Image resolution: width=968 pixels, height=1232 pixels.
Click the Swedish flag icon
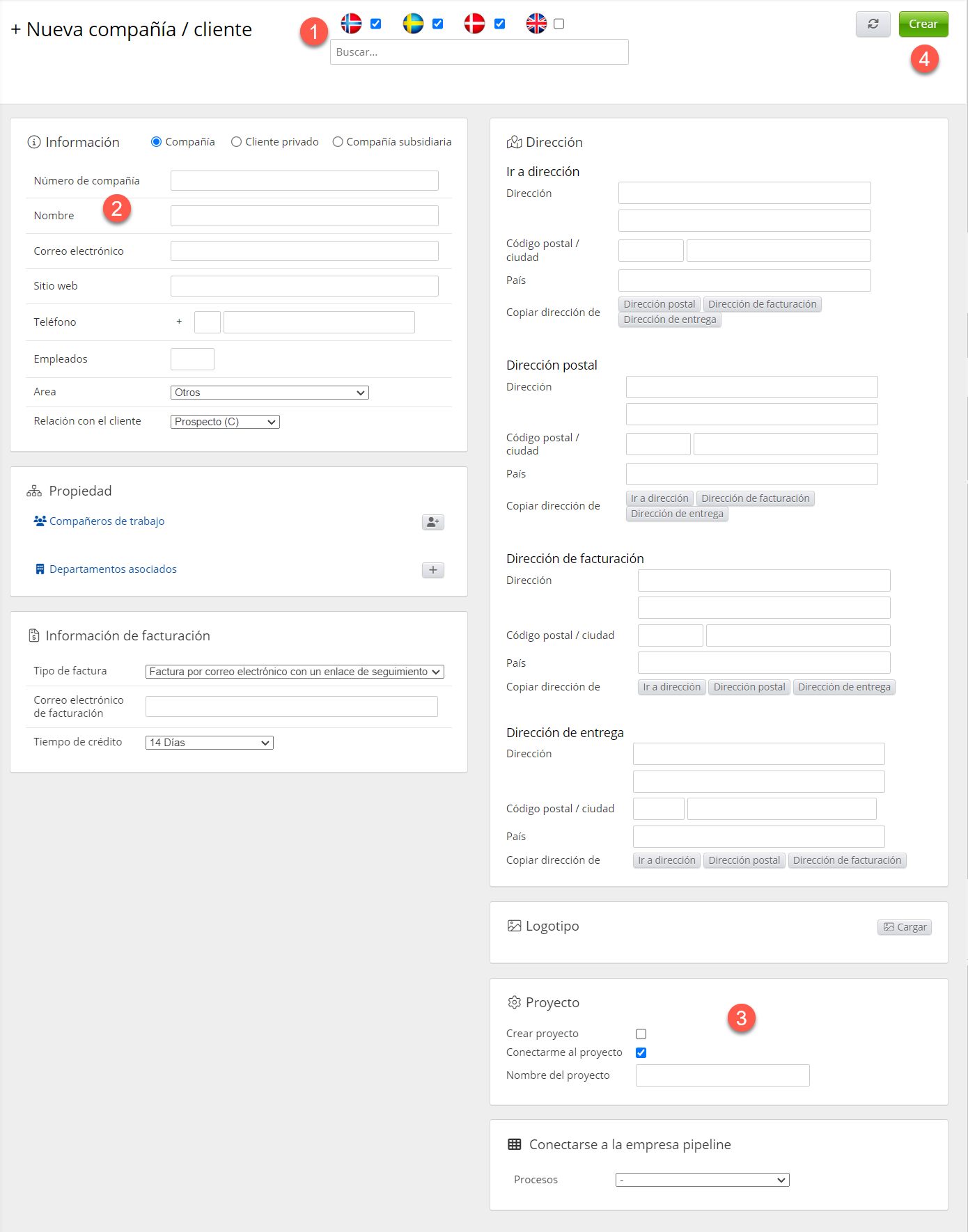[413, 24]
